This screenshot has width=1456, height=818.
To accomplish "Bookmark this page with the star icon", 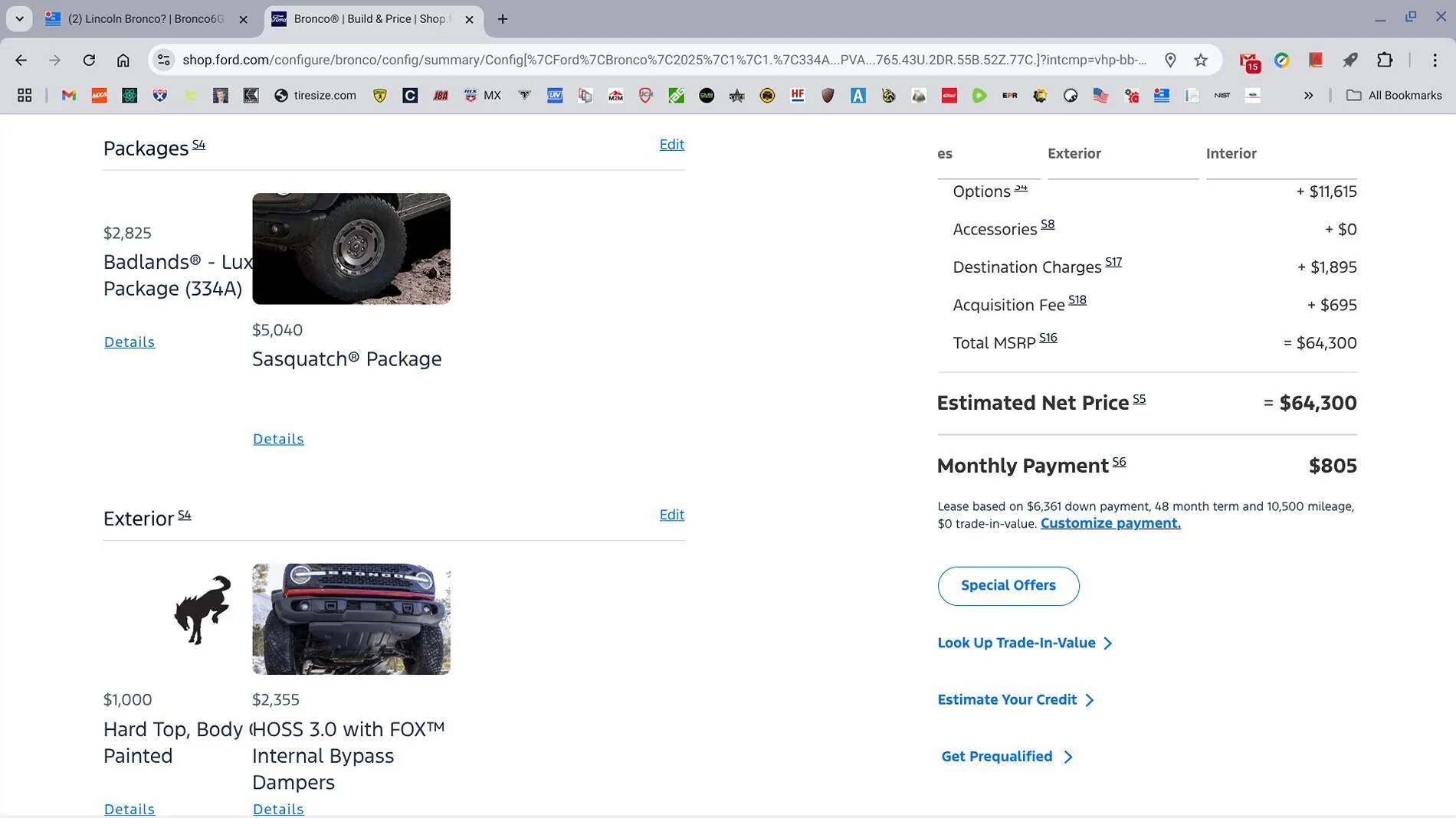I will 1201,60.
